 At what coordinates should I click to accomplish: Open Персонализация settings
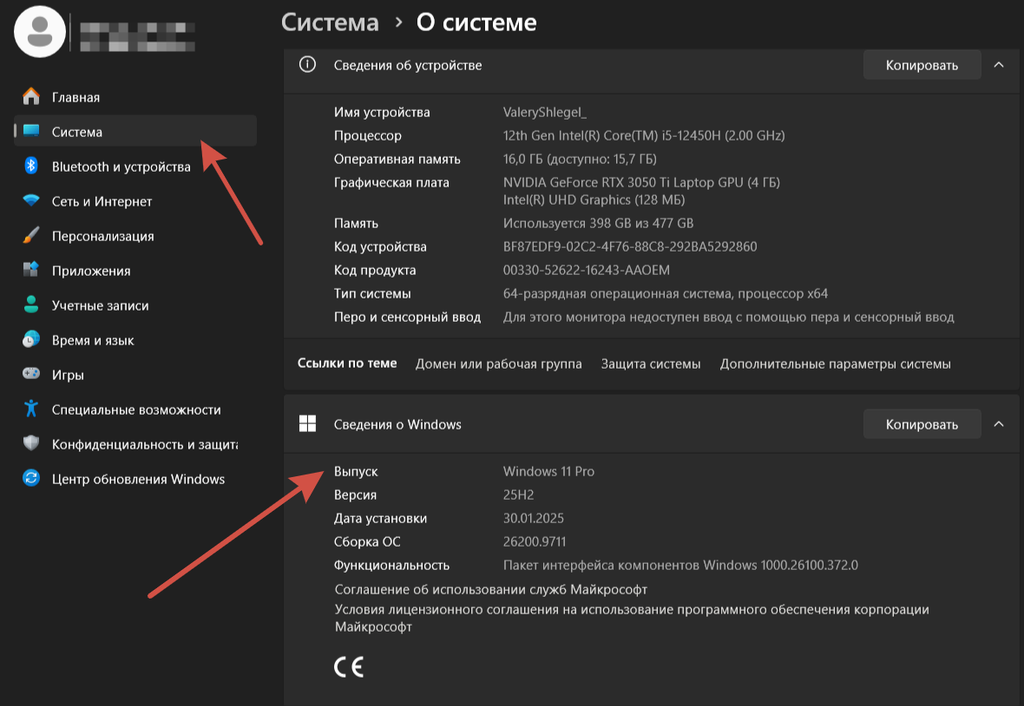tap(135, 236)
